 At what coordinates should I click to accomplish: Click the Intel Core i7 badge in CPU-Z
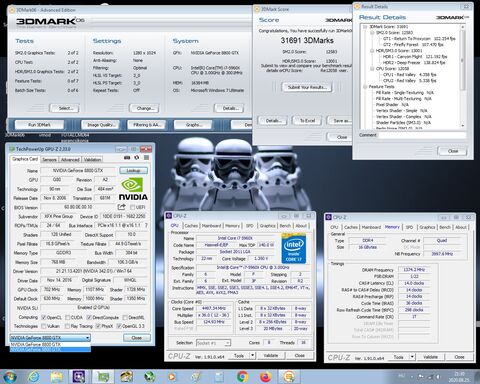[294, 248]
